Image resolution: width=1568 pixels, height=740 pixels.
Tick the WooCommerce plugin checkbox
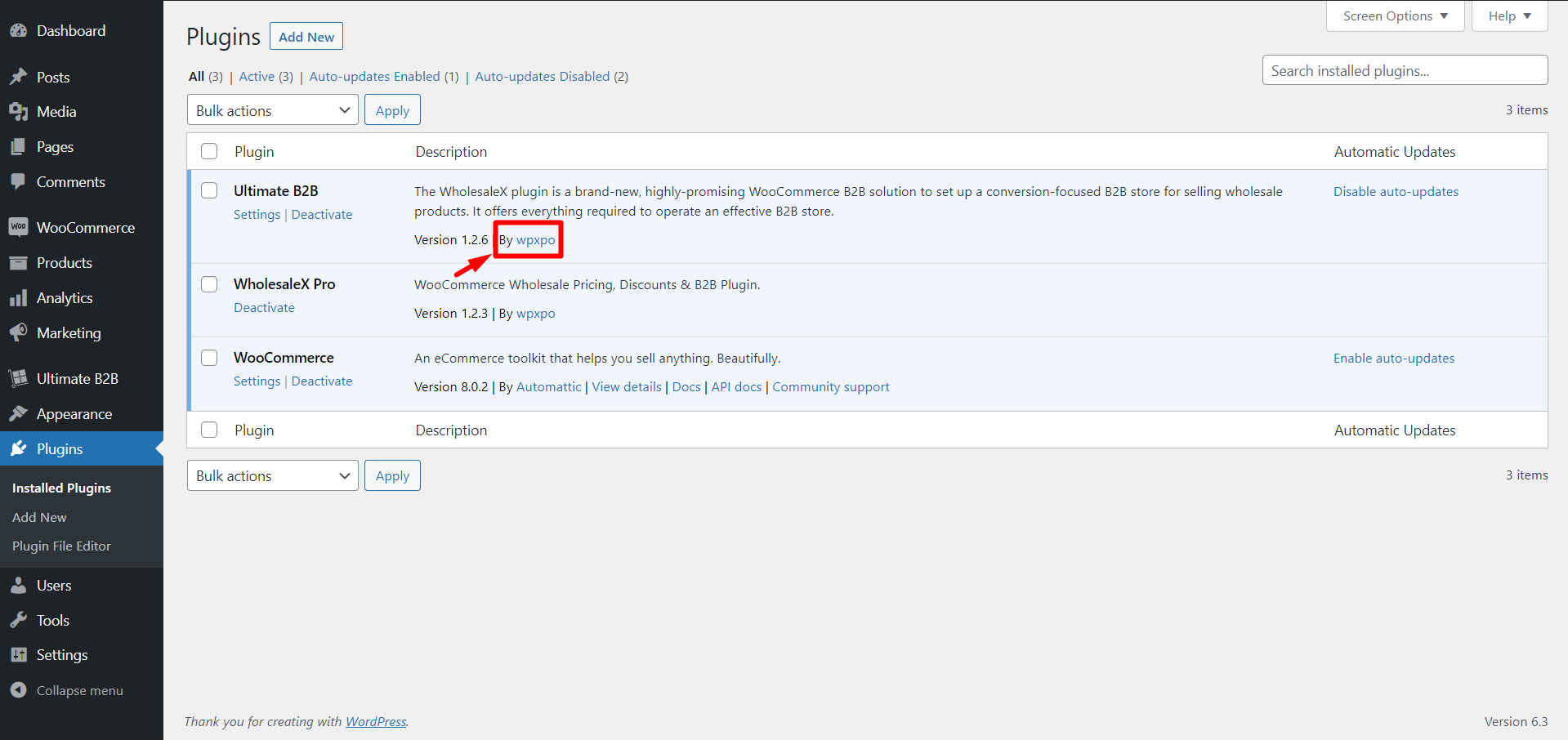209,357
